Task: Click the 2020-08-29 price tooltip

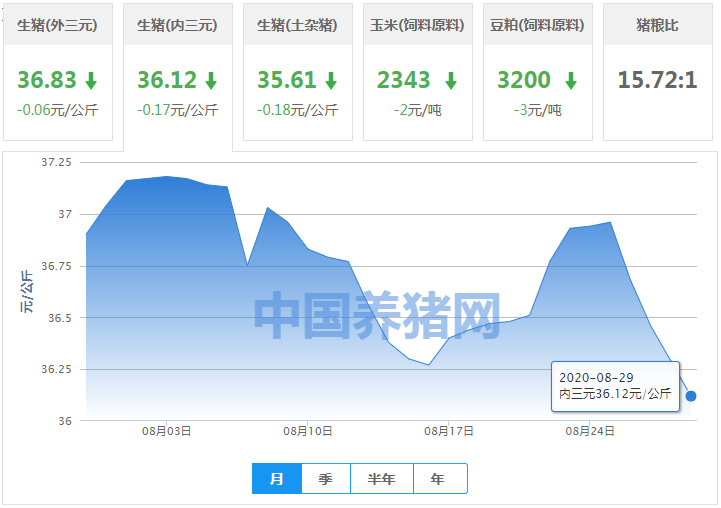Action: coord(615,386)
